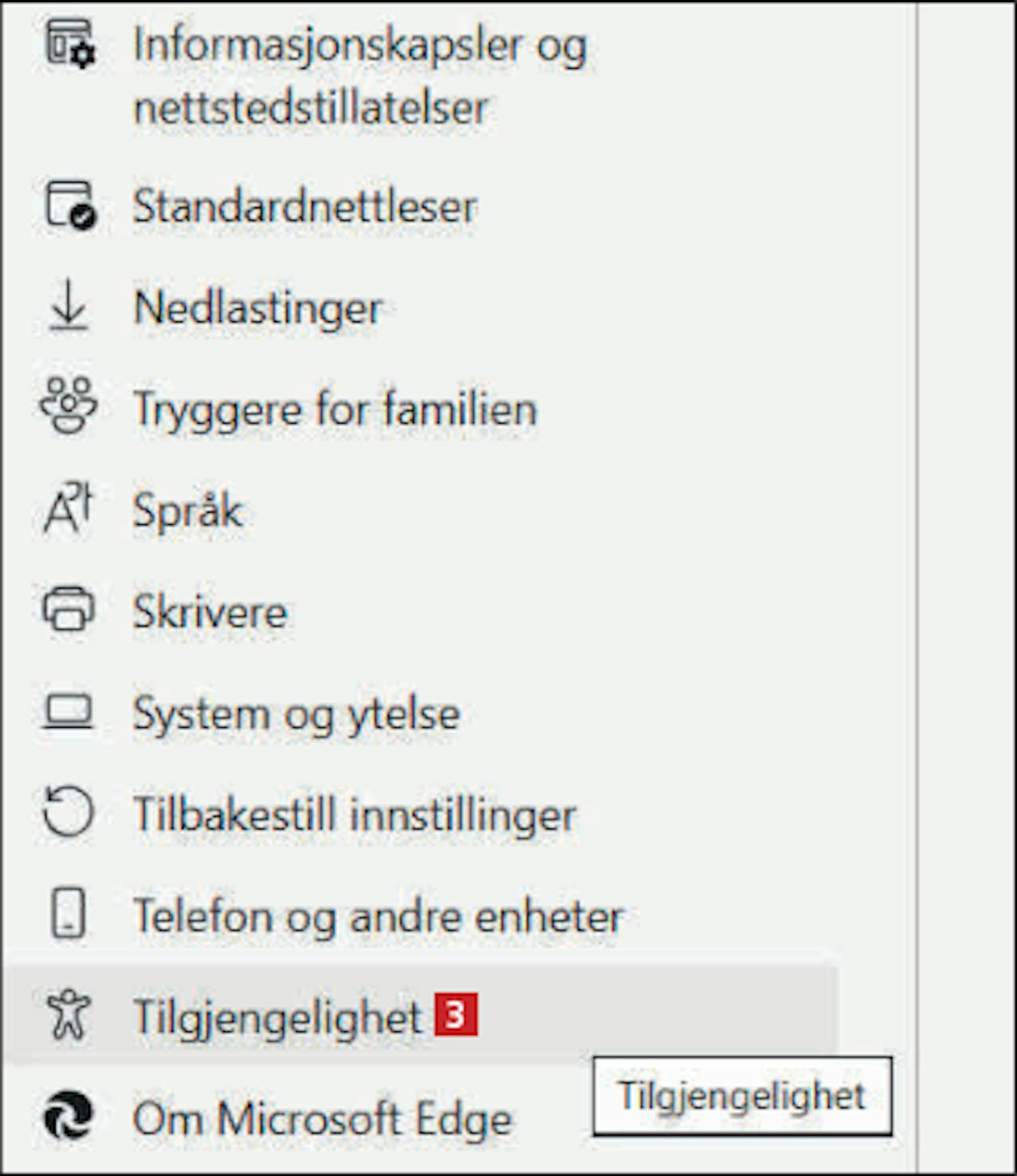Click the laptop system icon

point(68,711)
